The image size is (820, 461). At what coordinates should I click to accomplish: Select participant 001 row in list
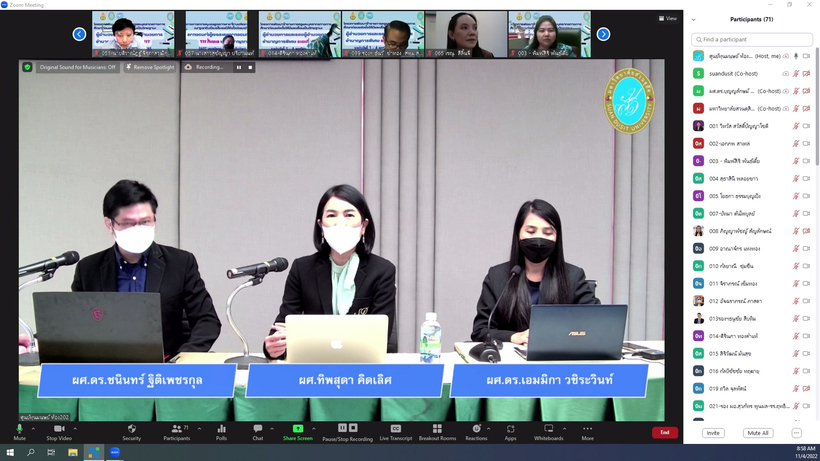[x=751, y=126]
